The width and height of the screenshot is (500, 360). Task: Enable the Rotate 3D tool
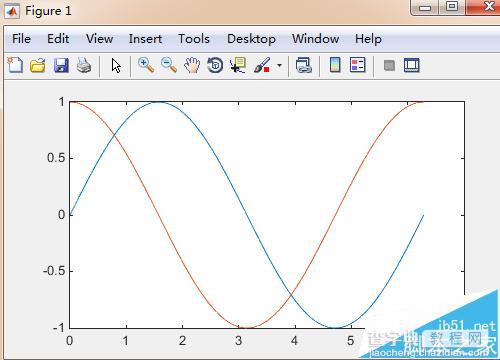[215, 65]
